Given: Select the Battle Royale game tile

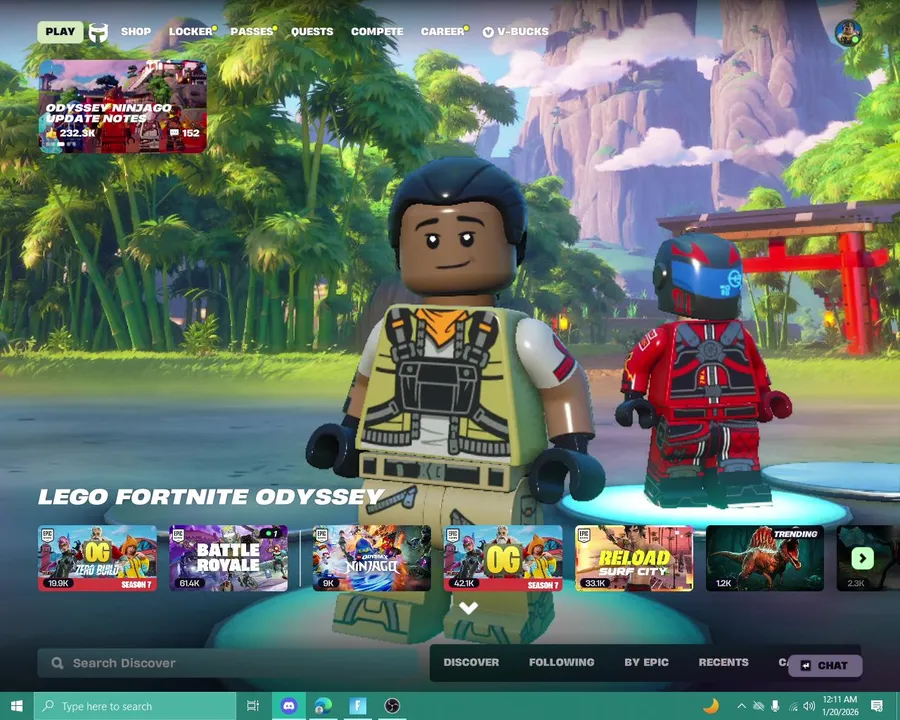Looking at the screenshot, I should click(228, 558).
